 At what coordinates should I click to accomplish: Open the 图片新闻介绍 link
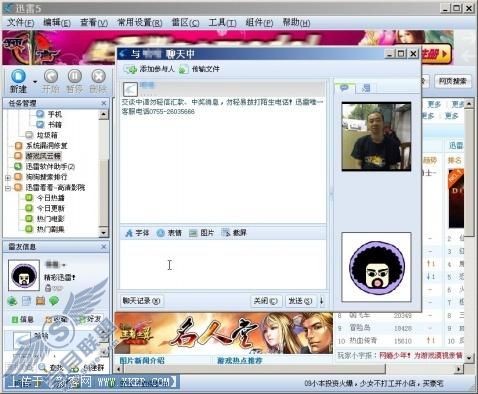tap(142, 360)
